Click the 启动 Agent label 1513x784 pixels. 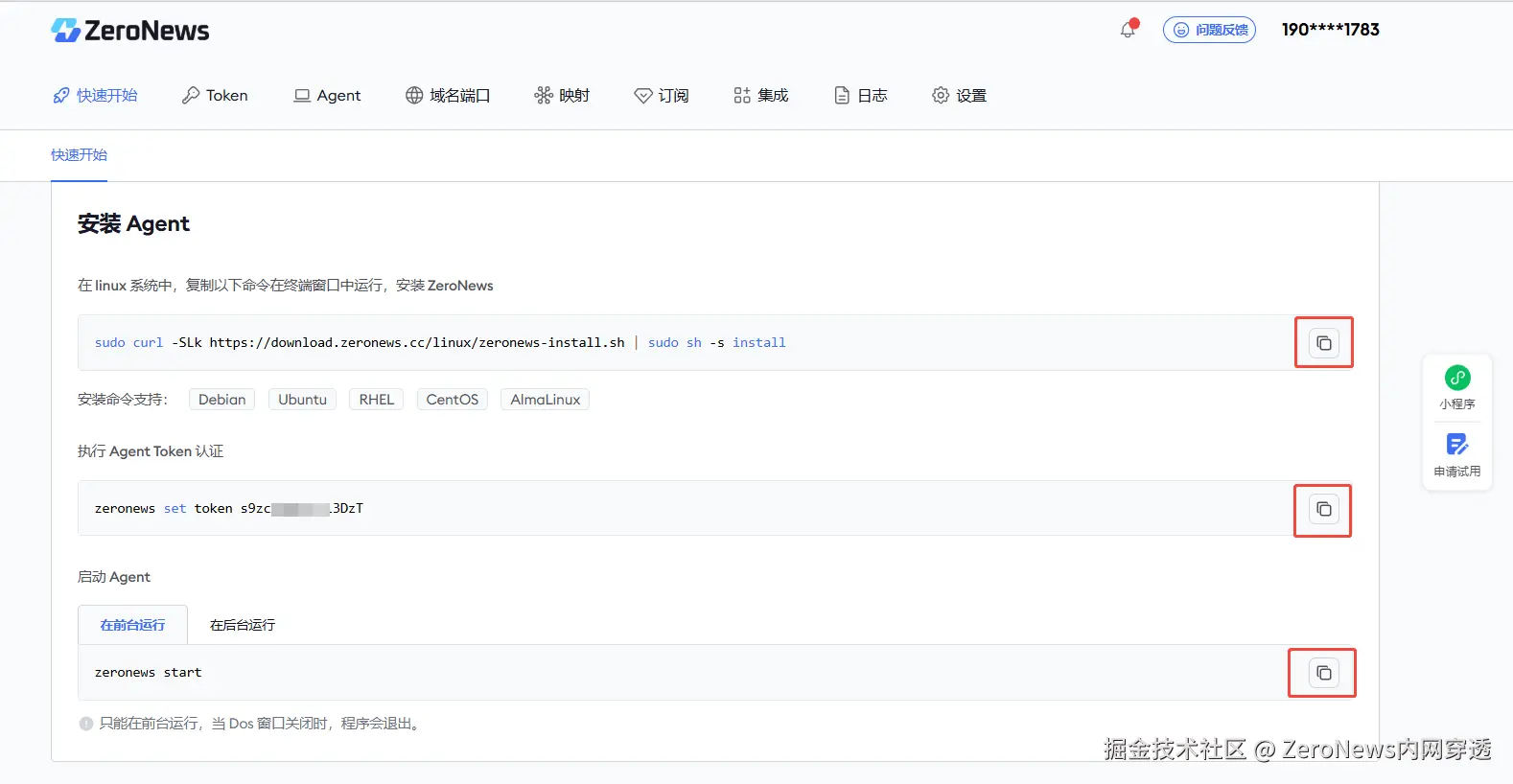click(x=114, y=577)
